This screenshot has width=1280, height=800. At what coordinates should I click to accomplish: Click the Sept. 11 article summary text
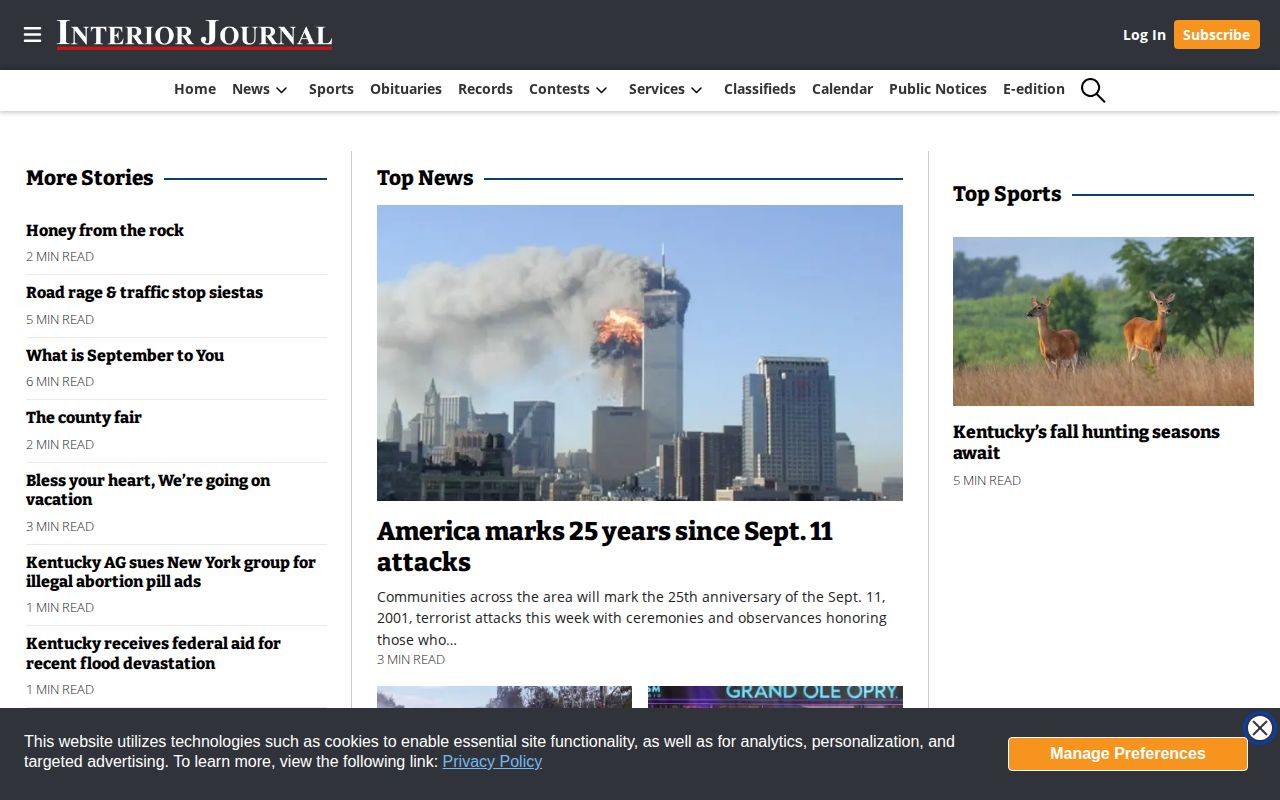[x=632, y=618]
